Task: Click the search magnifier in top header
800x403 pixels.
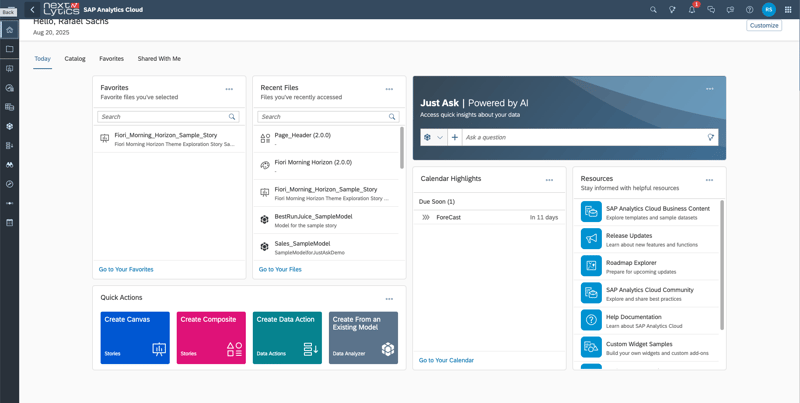Action: pos(653,10)
